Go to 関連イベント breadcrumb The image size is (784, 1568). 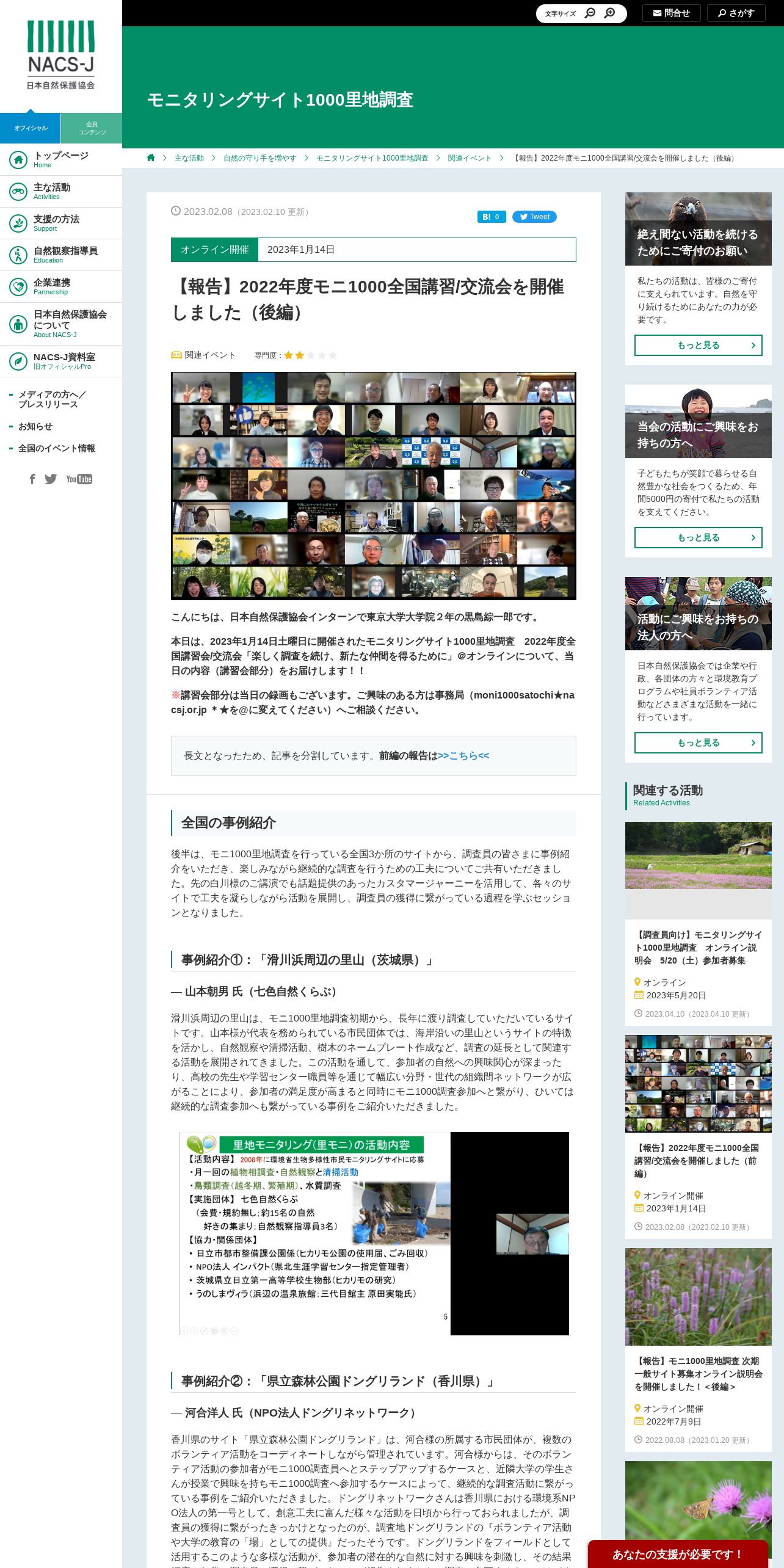470,158
